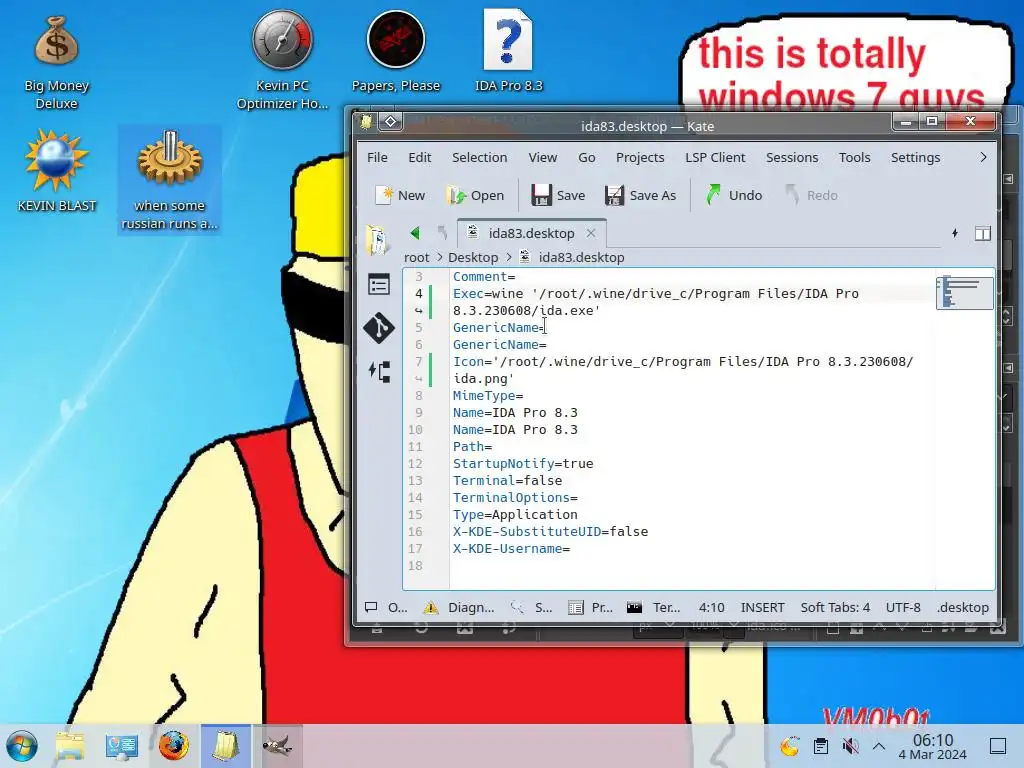Click the Open file toolbar button
The width and height of the screenshot is (1024, 768).
[475, 195]
